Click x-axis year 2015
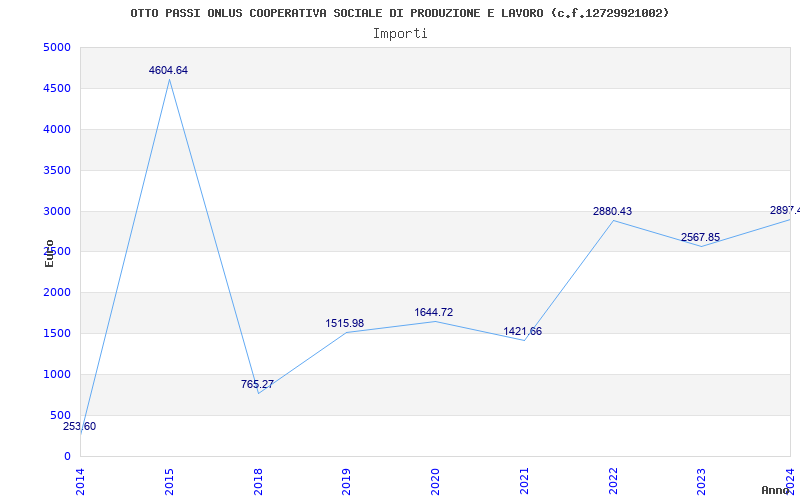 [169, 482]
